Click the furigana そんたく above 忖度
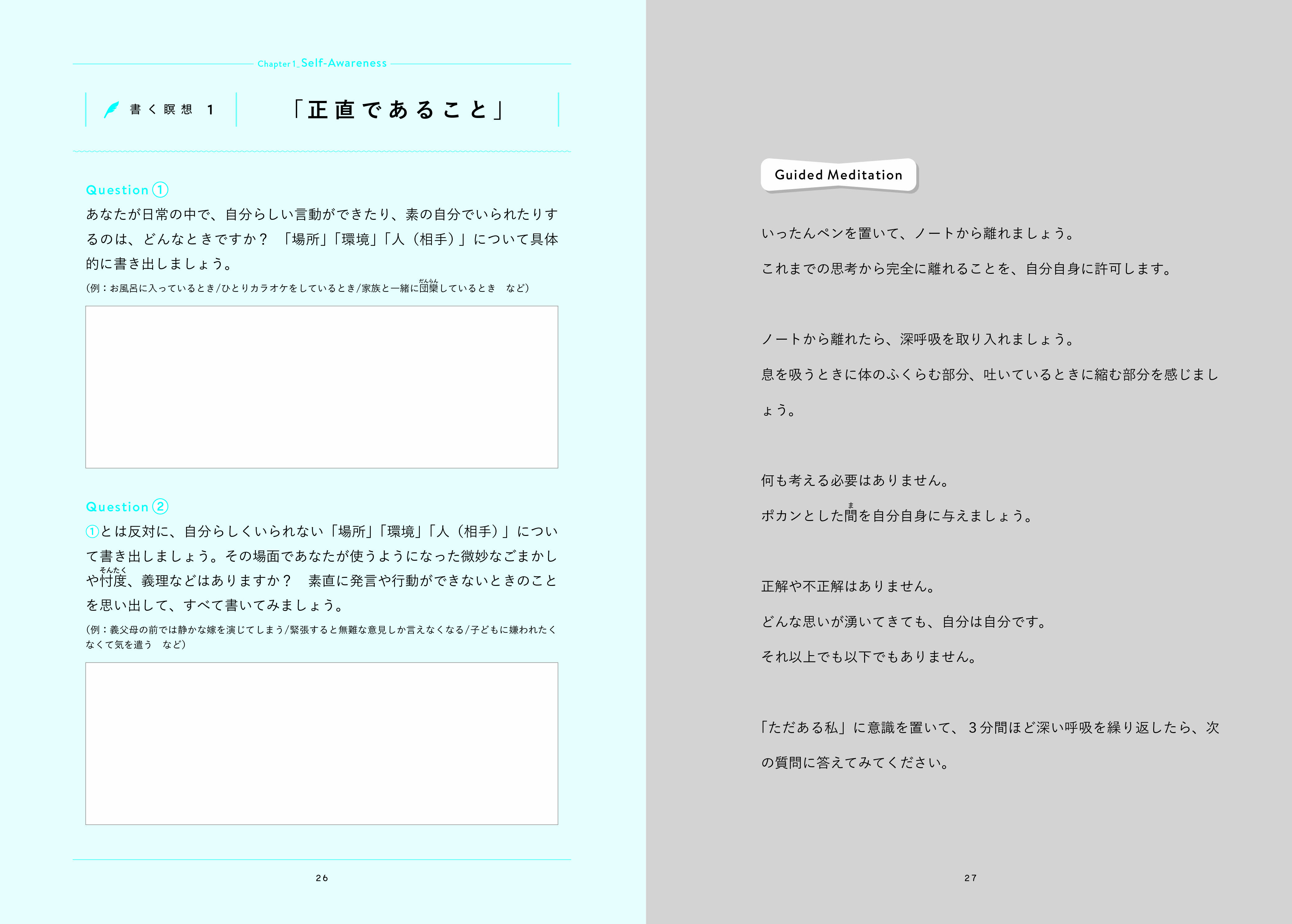Screen dimensions: 1292x924 [113, 569]
